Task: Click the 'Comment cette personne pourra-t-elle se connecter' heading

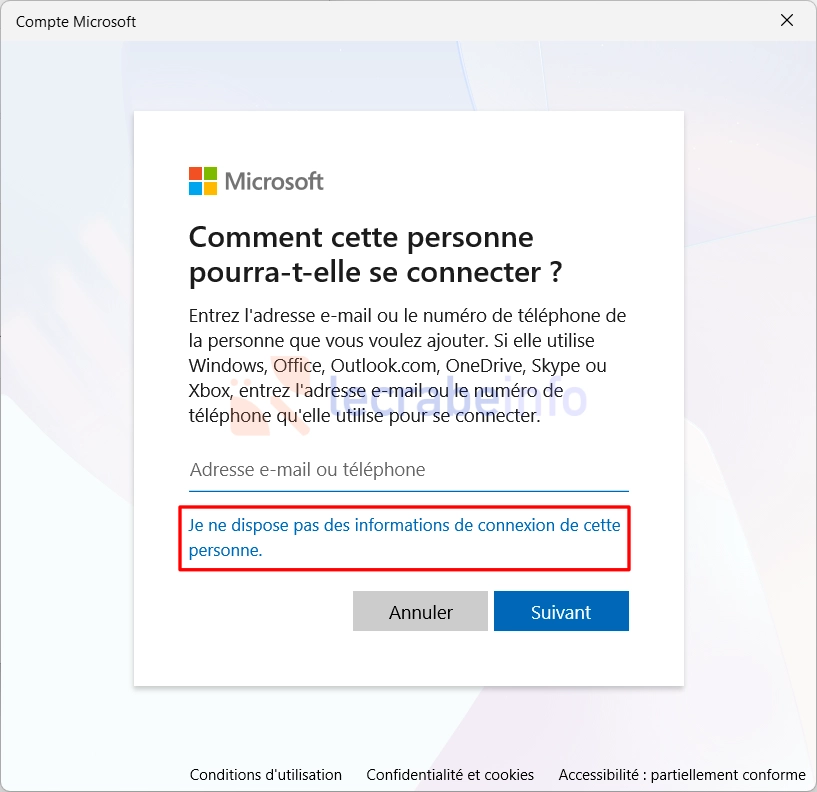Action: tap(375, 254)
